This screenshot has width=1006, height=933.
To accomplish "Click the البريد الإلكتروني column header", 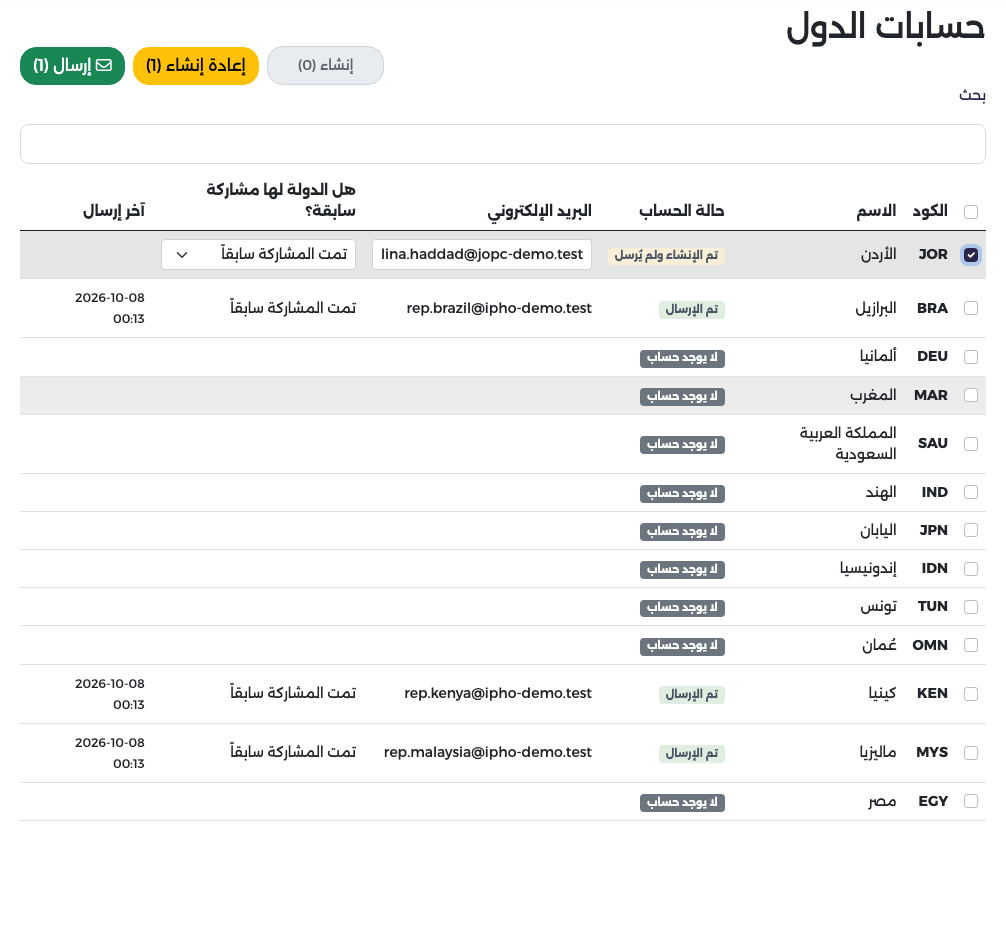I will click(539, 211).
